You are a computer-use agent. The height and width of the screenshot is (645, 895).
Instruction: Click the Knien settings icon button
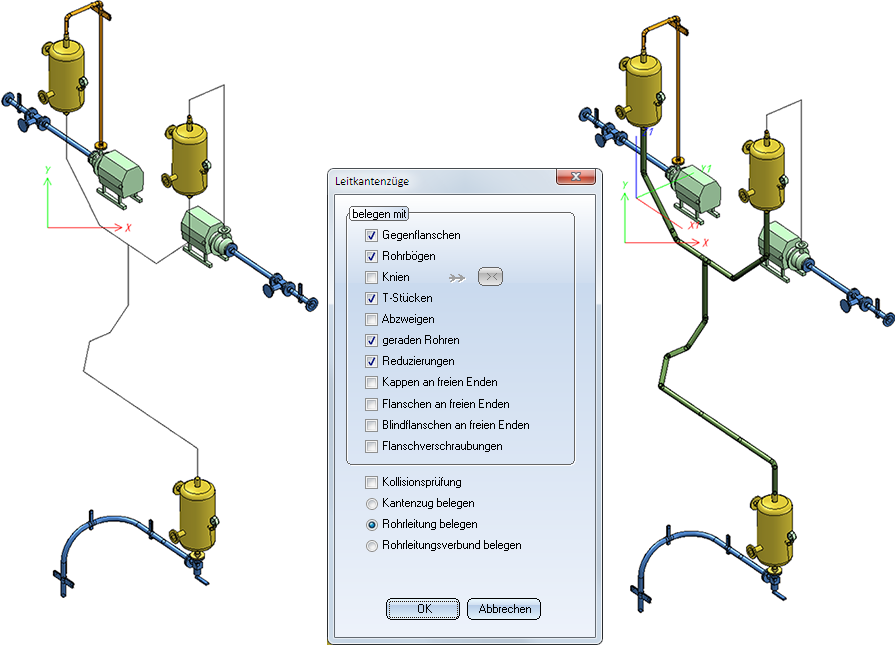click(490, 277)
